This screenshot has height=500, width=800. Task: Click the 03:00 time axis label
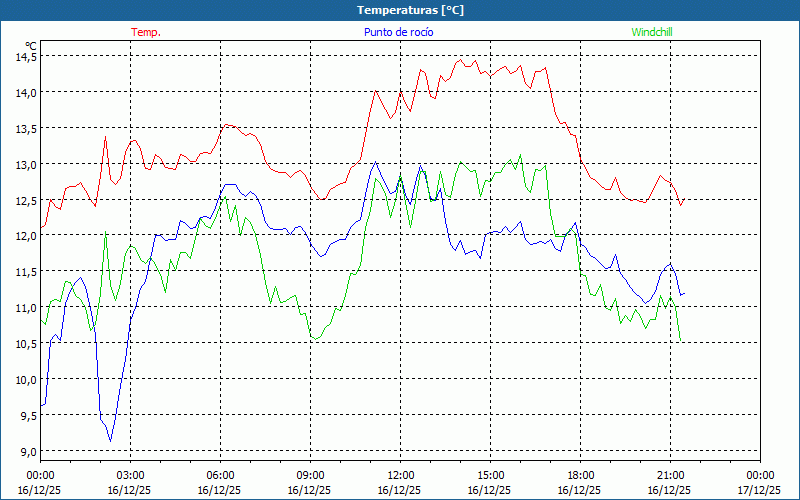pyautogui.click(x=130, y=475)
